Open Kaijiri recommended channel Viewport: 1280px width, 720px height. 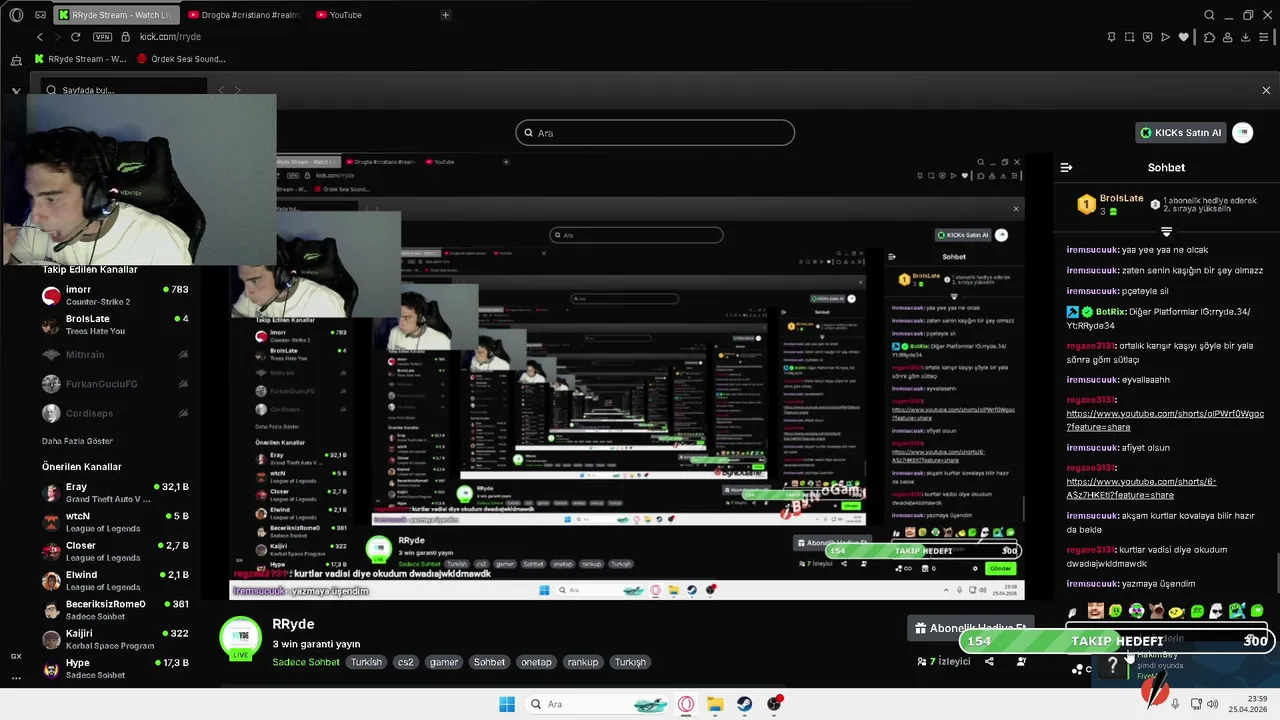point(115,639)
